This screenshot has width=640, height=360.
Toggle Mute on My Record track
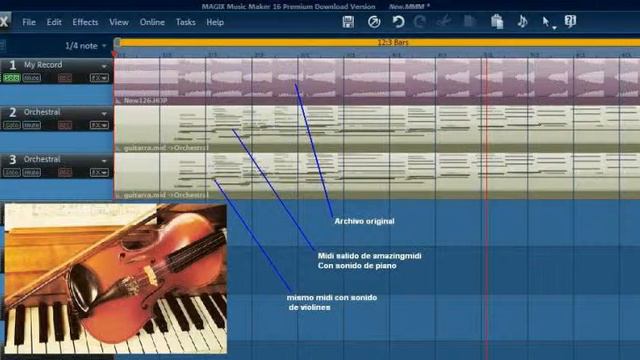coord(31,78)
